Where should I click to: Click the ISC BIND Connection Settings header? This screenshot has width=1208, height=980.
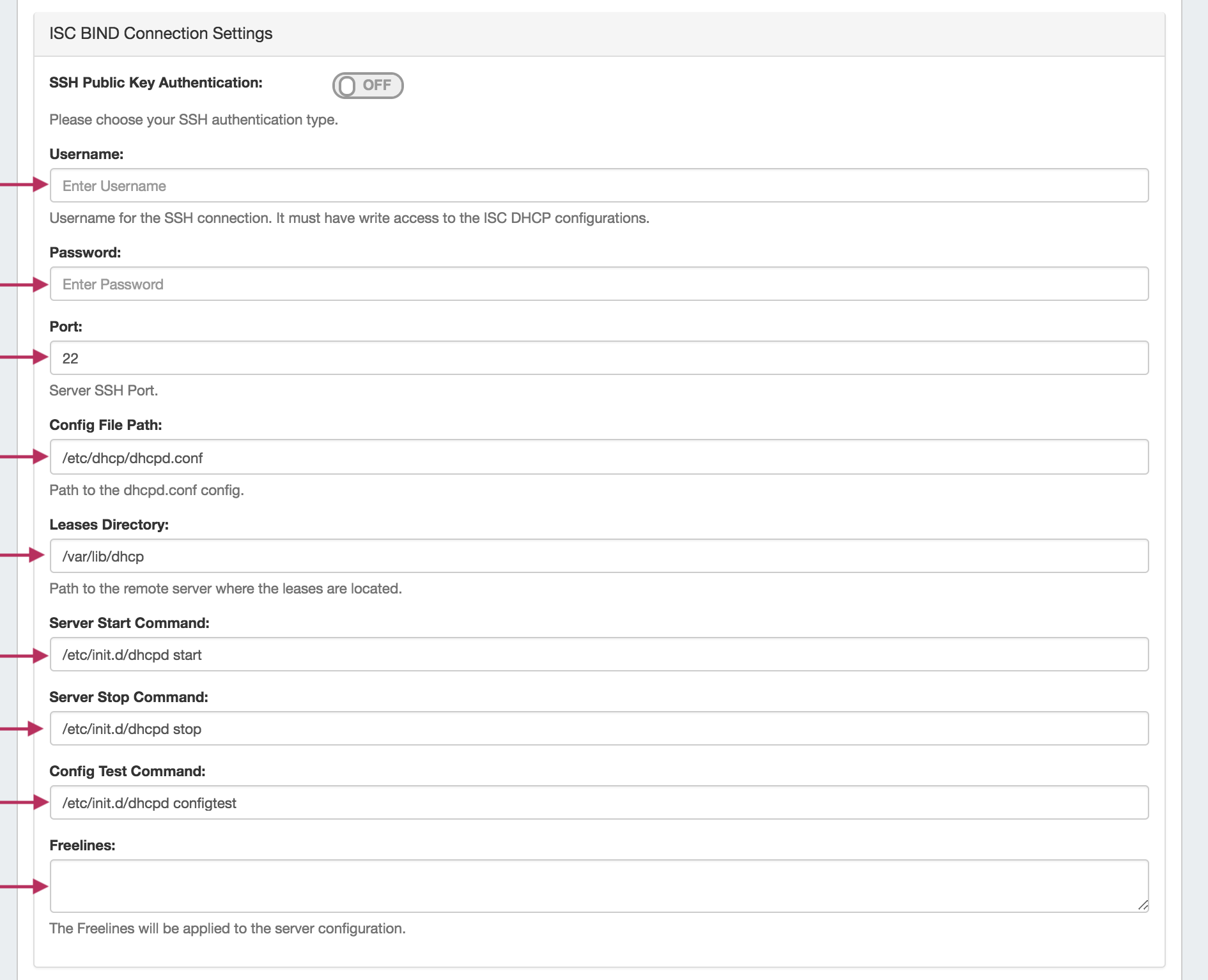pyautogui.click(x=161, y=34)
